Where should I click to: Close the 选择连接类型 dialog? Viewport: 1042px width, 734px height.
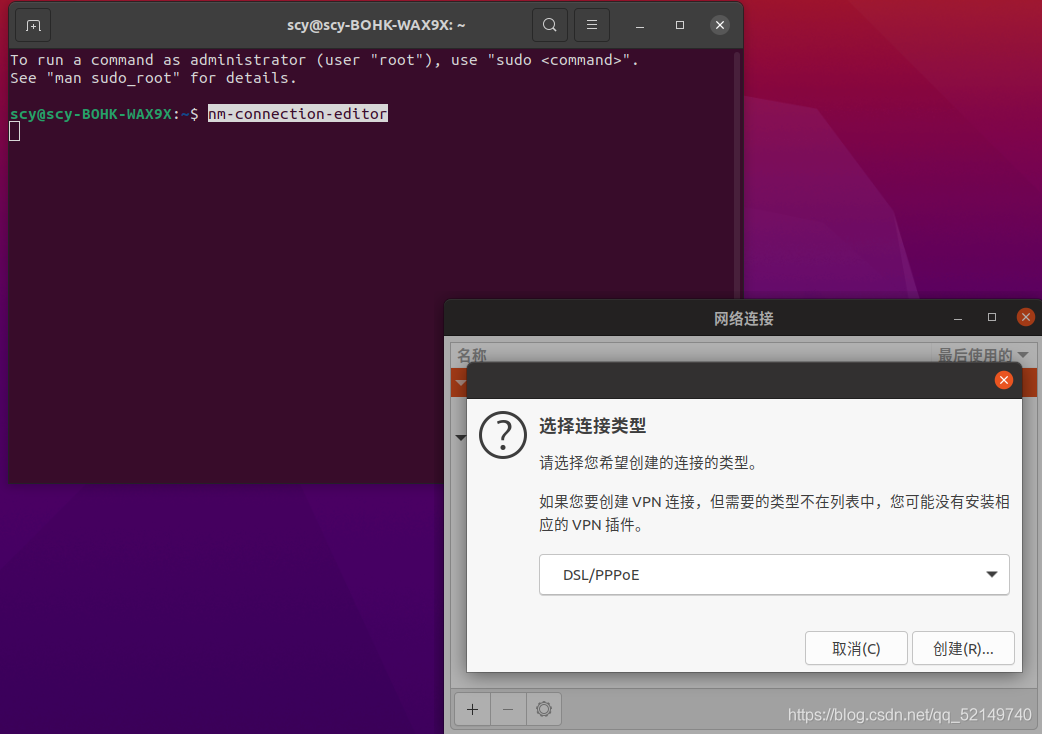(1003, 380)
